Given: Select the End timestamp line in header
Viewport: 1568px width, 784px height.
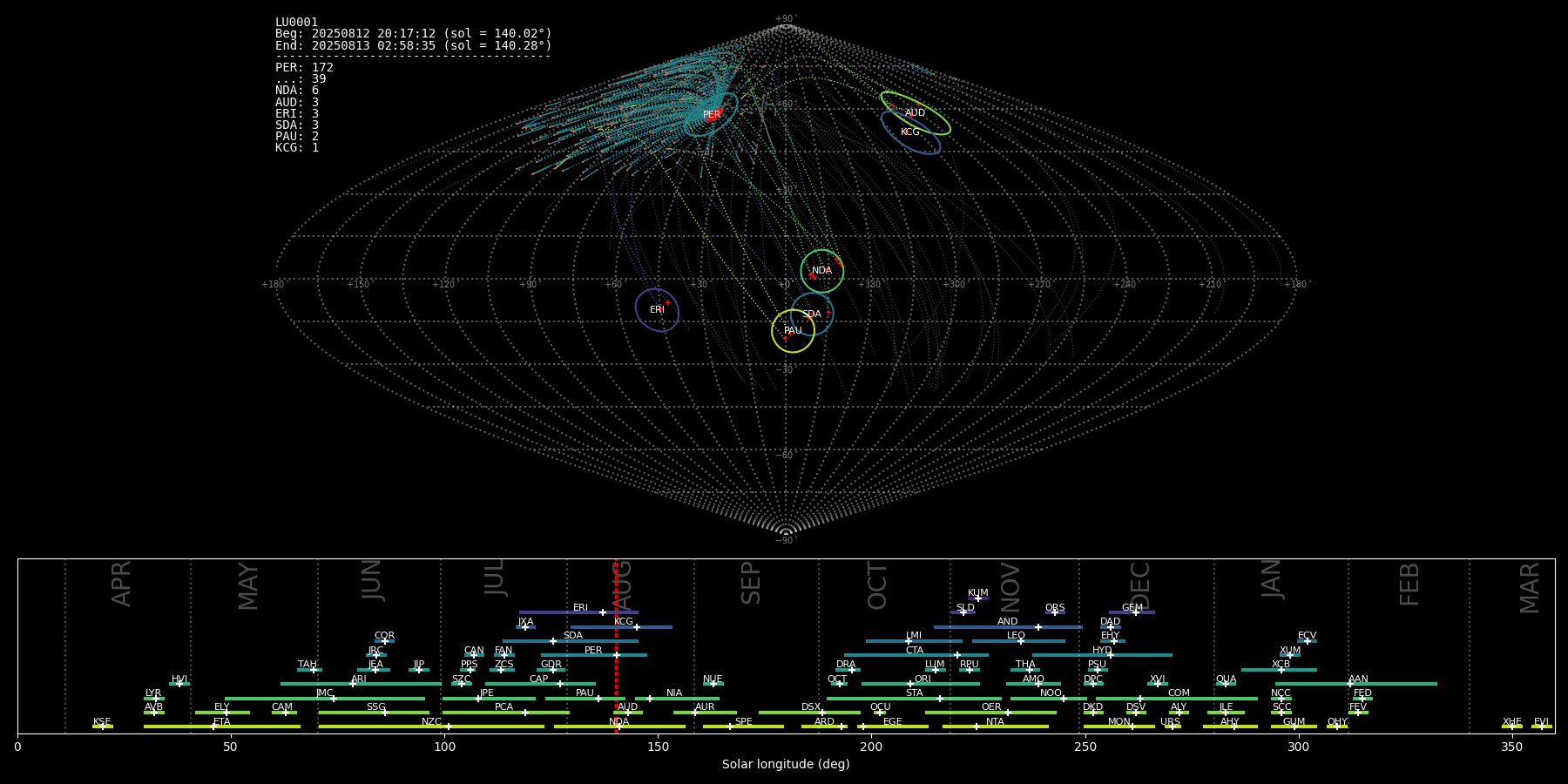Looking at the screenshot, I should [x=414, y=45].
